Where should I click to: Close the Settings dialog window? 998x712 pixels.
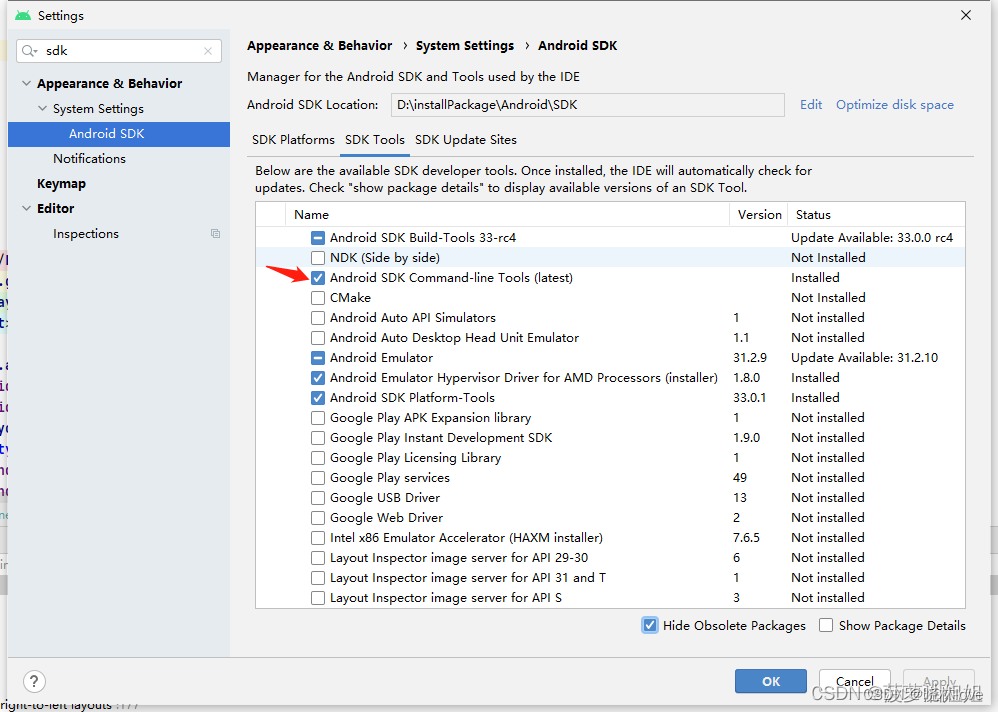point(966,15)
